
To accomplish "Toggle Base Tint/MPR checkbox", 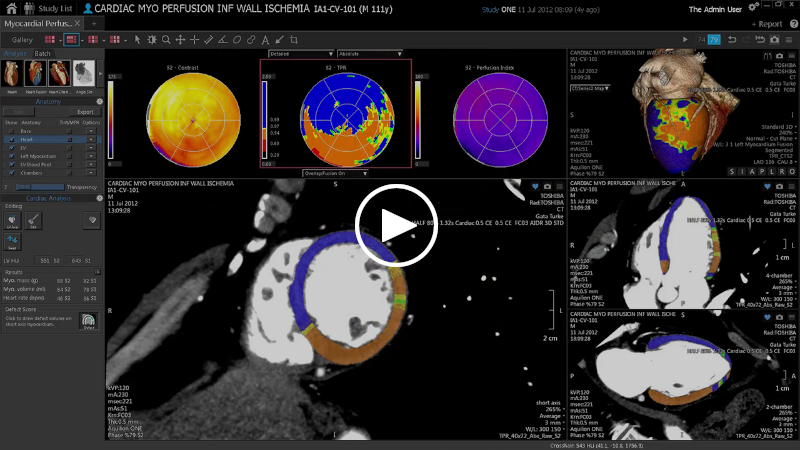I will click(69, 131).
